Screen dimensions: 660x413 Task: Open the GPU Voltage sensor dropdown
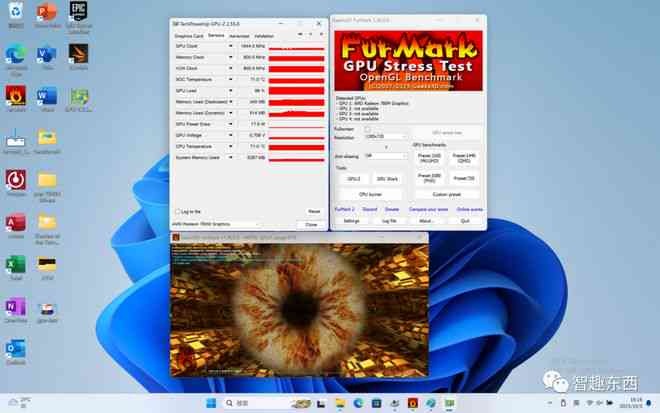click(230, 135)
